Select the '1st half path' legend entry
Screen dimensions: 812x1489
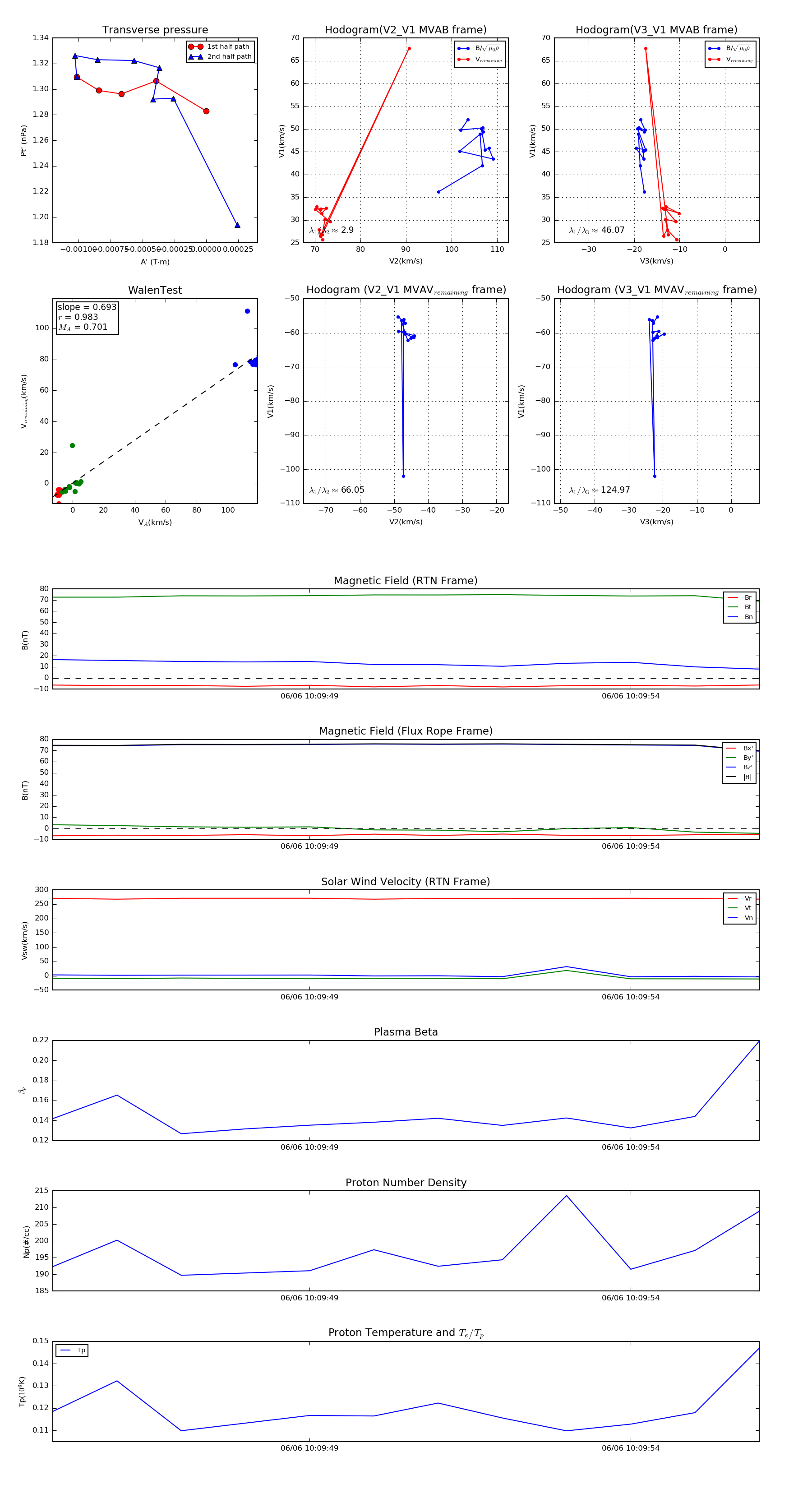tap(220, 47)
